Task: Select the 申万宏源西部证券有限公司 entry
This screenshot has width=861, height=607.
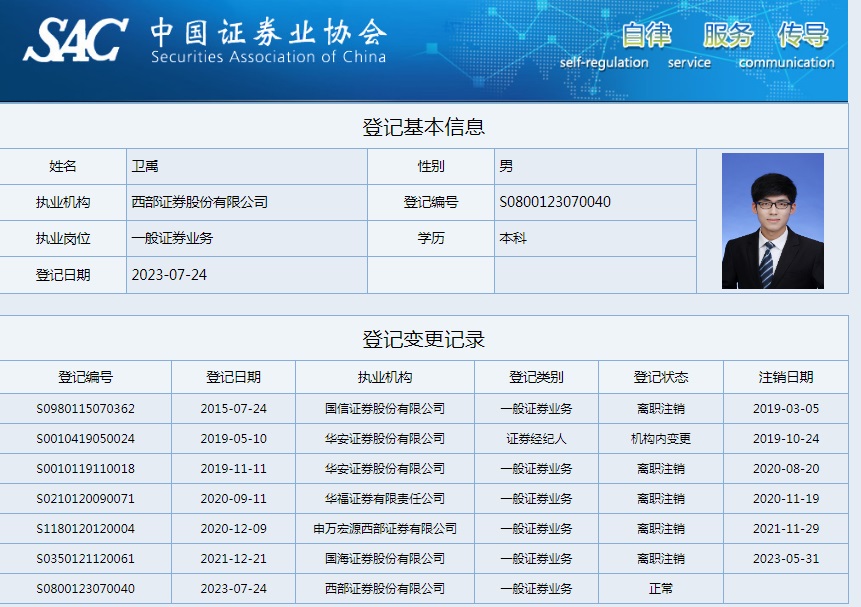Action: [385, 529]
